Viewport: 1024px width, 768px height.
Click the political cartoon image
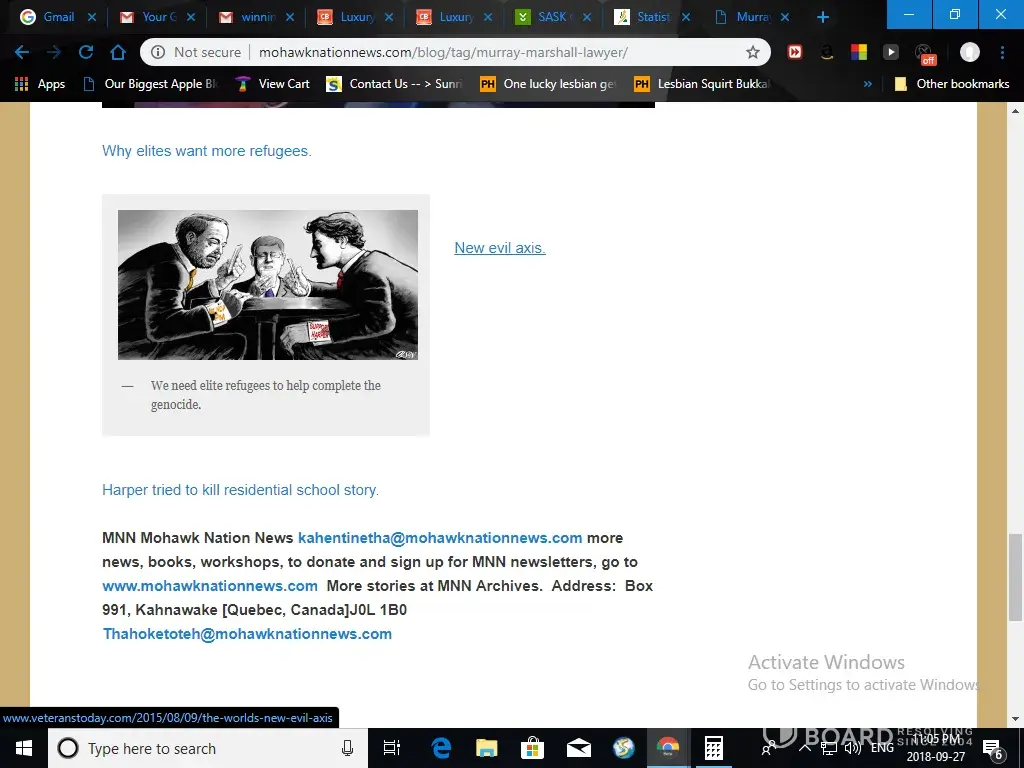pyautogui.click(x=267, y=284)
